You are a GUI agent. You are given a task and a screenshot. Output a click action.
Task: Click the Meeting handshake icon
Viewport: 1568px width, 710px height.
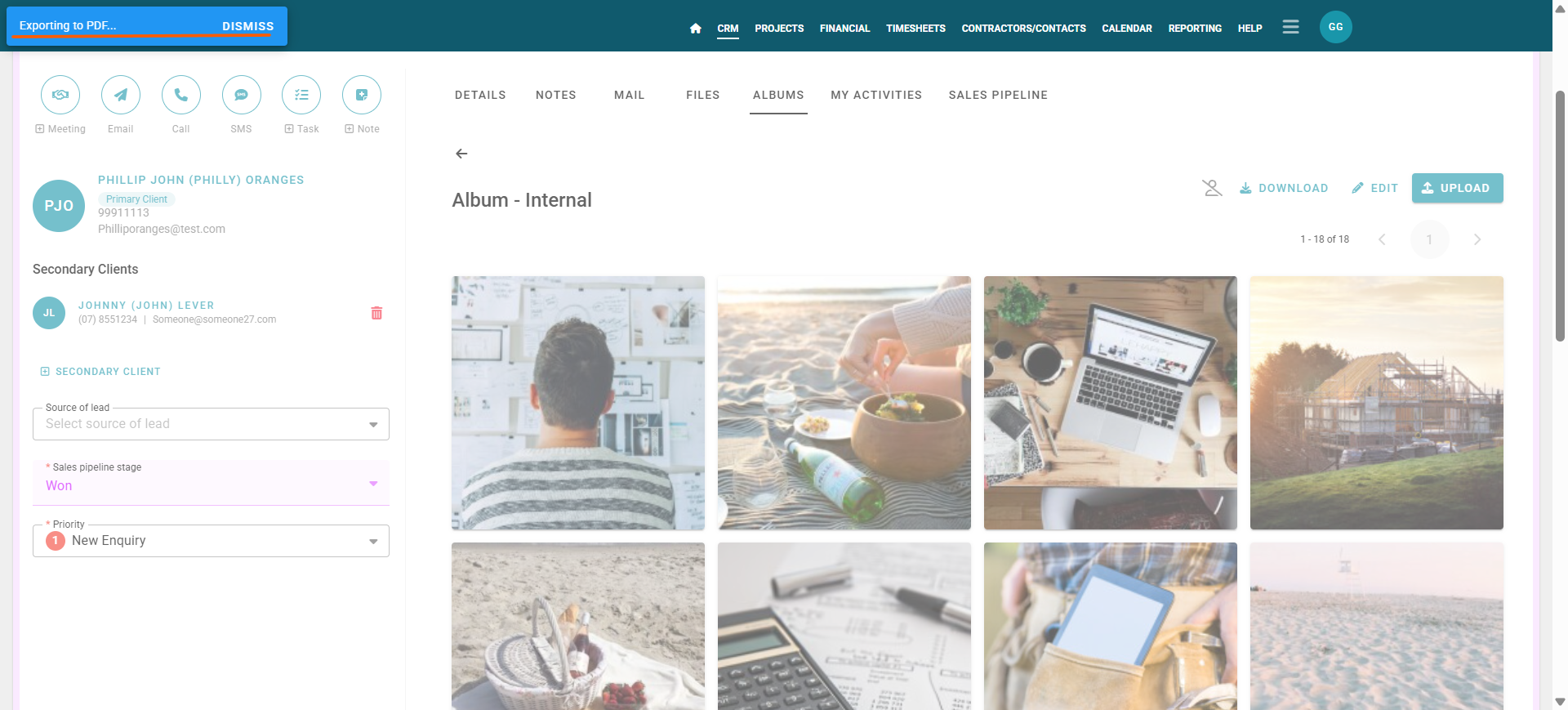click(x=60, y=95)
